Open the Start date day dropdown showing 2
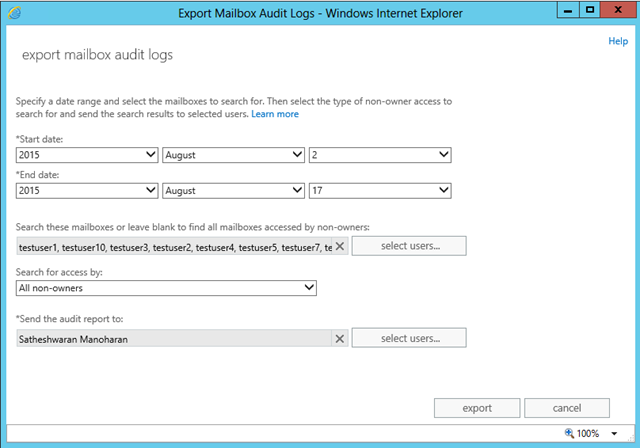Screen dimensions: 640x448 380,155
